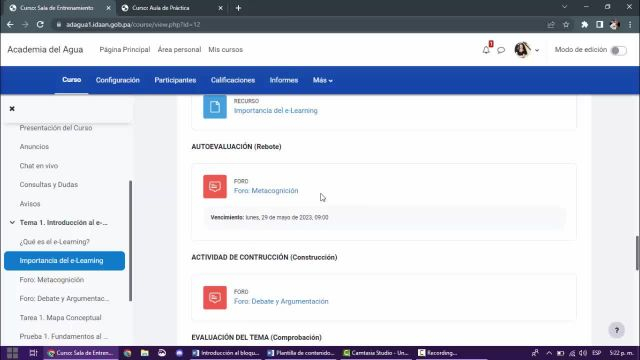Screen dimensions: 640x360
Task: Select Tarea 1. Mapa Conceptual in index
Action: pyautogui.click(x=60, y=318)
